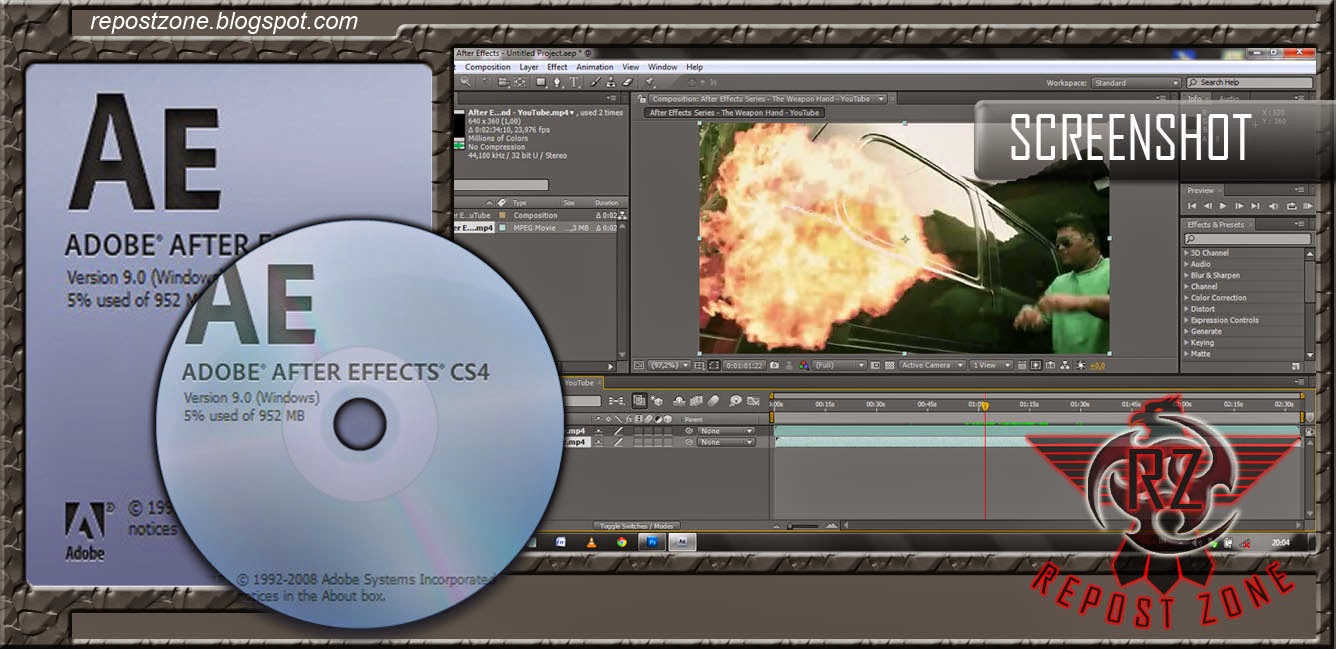
Task: Select the Puppet Pin tool
Action: [x=649, y=82]
